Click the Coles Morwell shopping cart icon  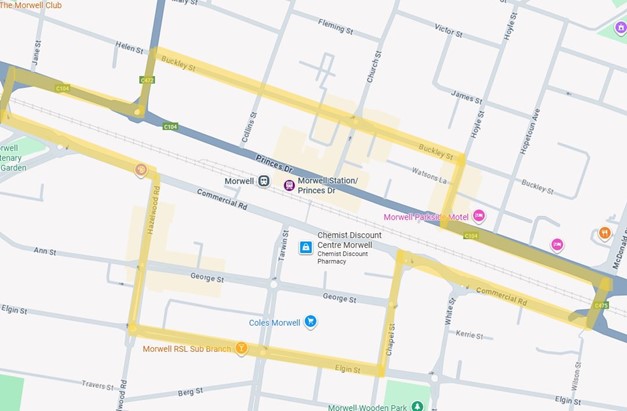click(x=310, y=321)
